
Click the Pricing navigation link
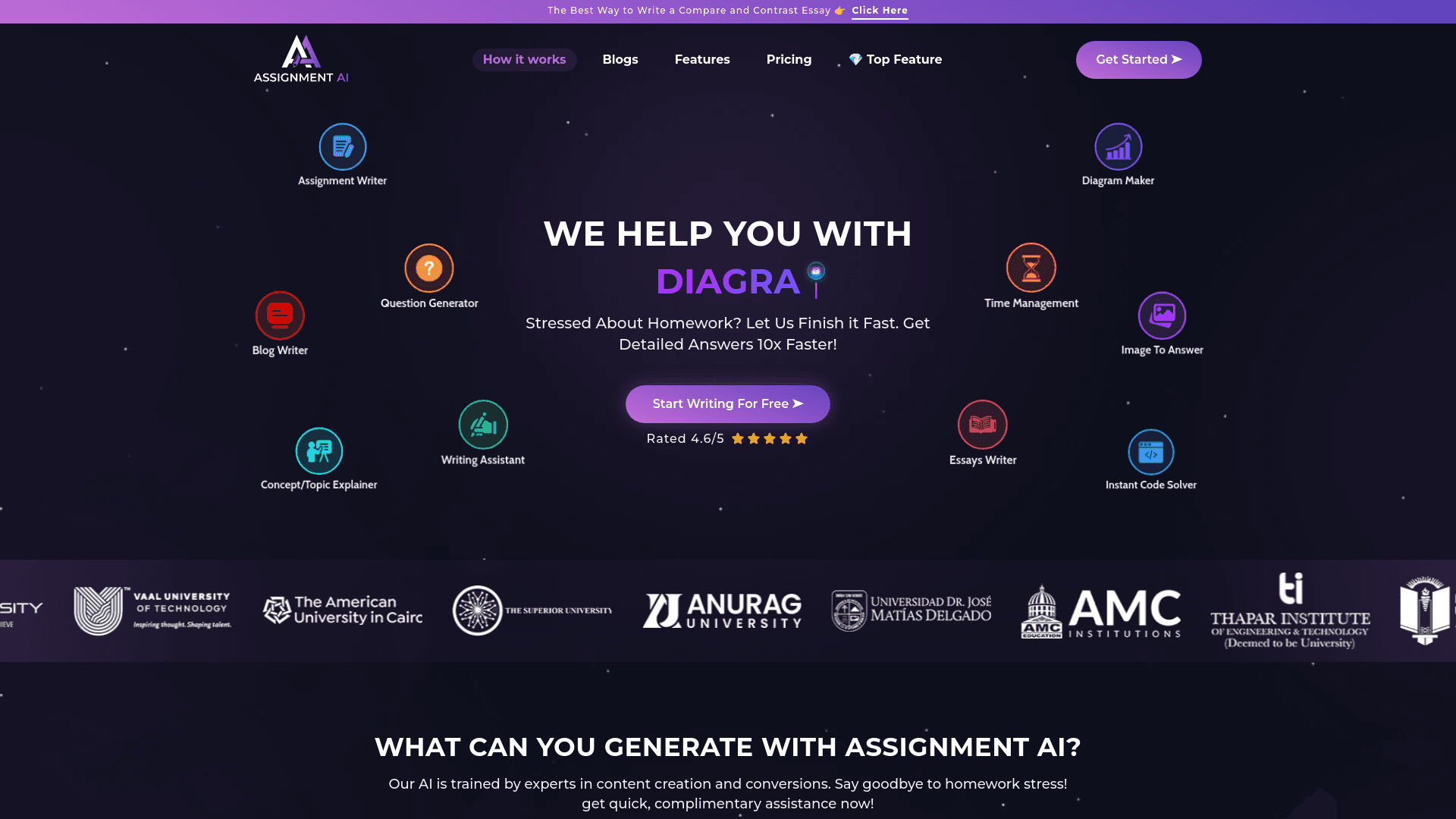789,59
